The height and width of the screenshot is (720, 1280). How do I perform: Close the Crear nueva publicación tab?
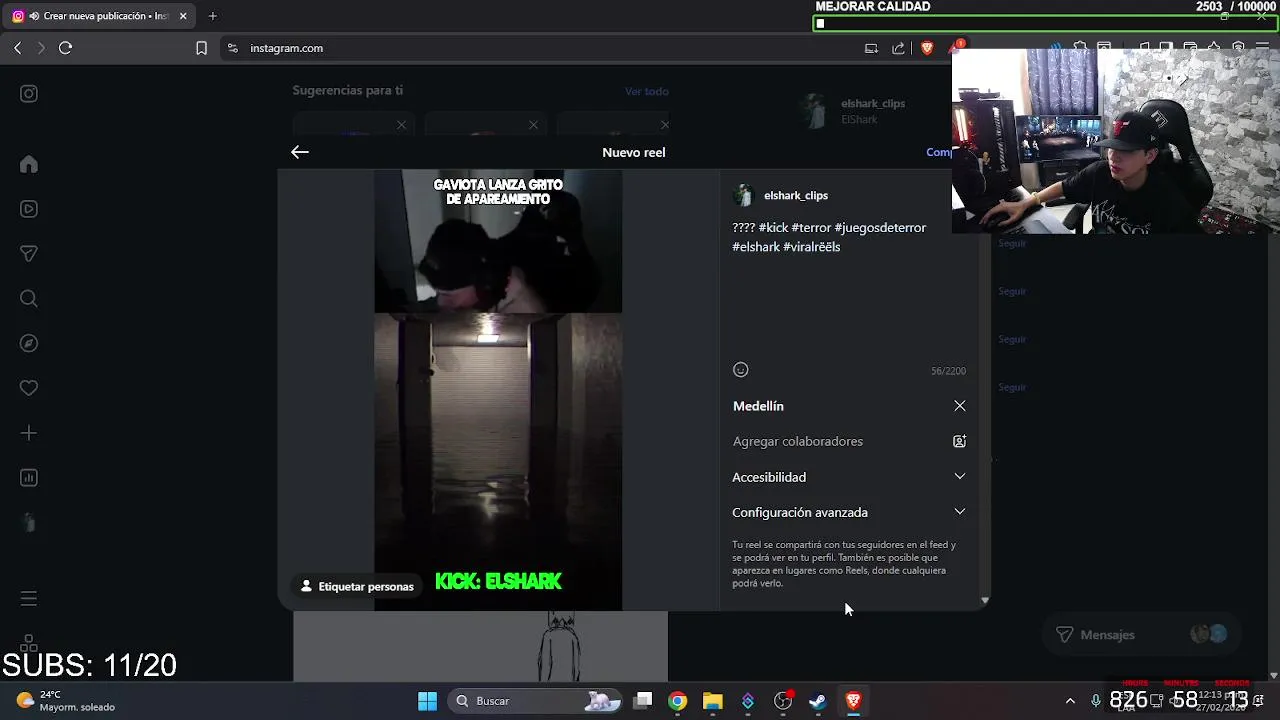(x=183, y=16)
